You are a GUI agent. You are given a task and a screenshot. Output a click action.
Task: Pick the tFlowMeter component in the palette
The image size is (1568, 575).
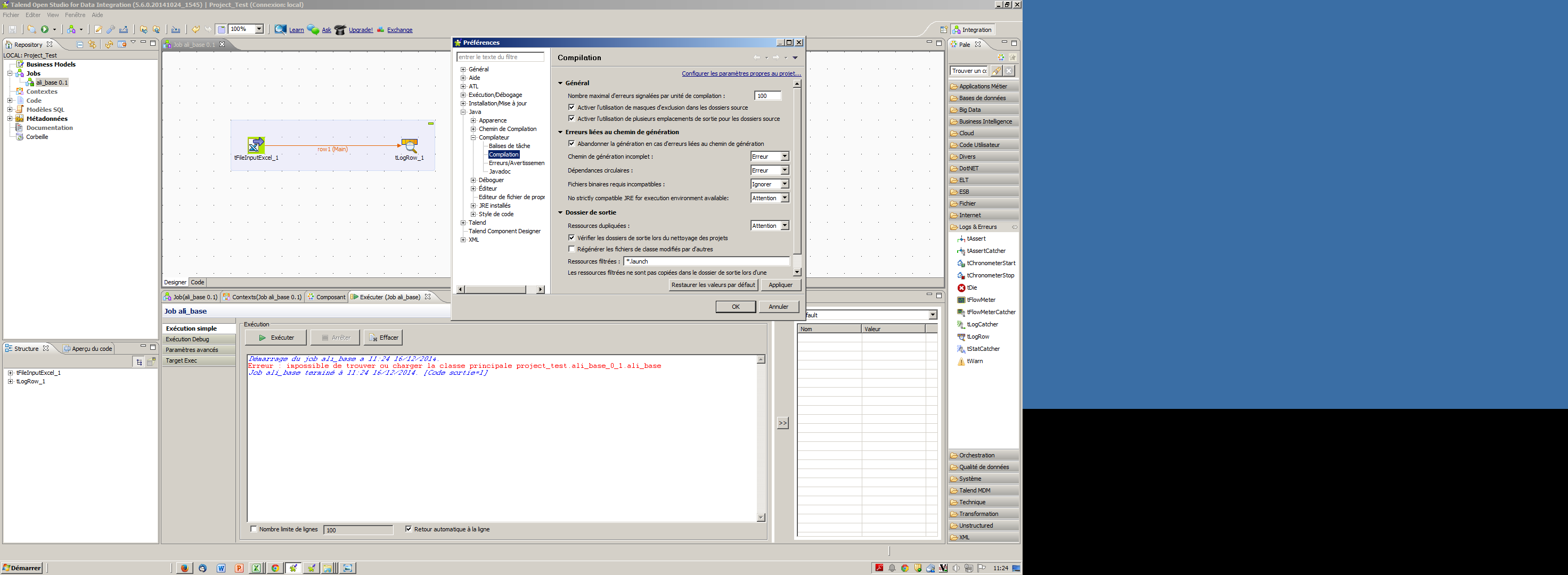[x=976, y=300]
